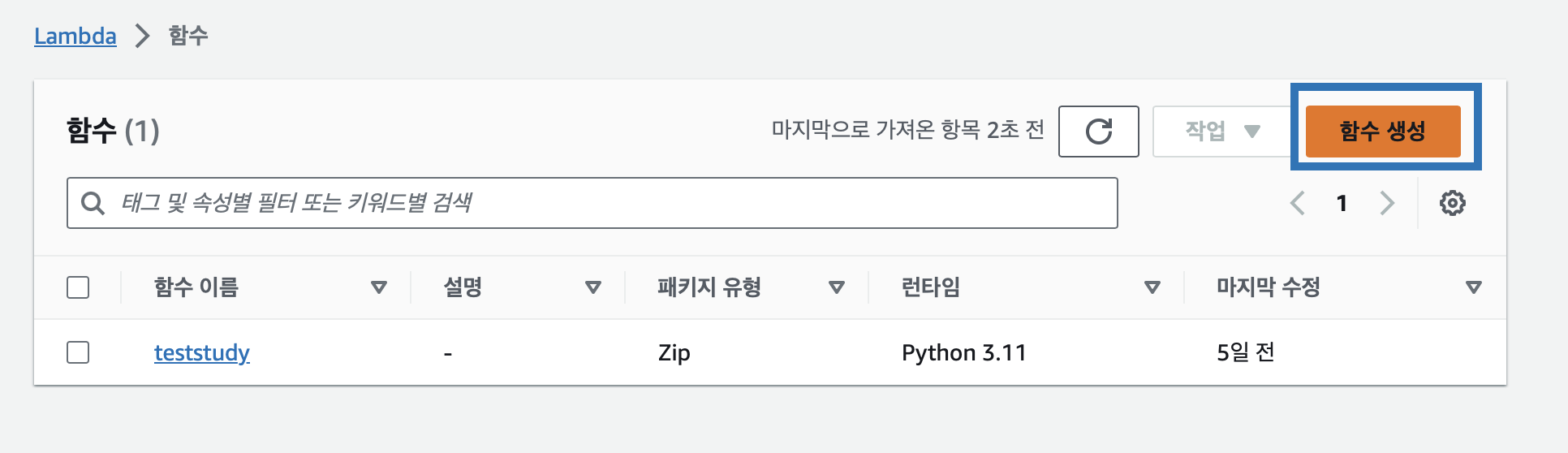Click the refresh functions list icon
1568x453 pixels.
click(x=1098, y=131)
